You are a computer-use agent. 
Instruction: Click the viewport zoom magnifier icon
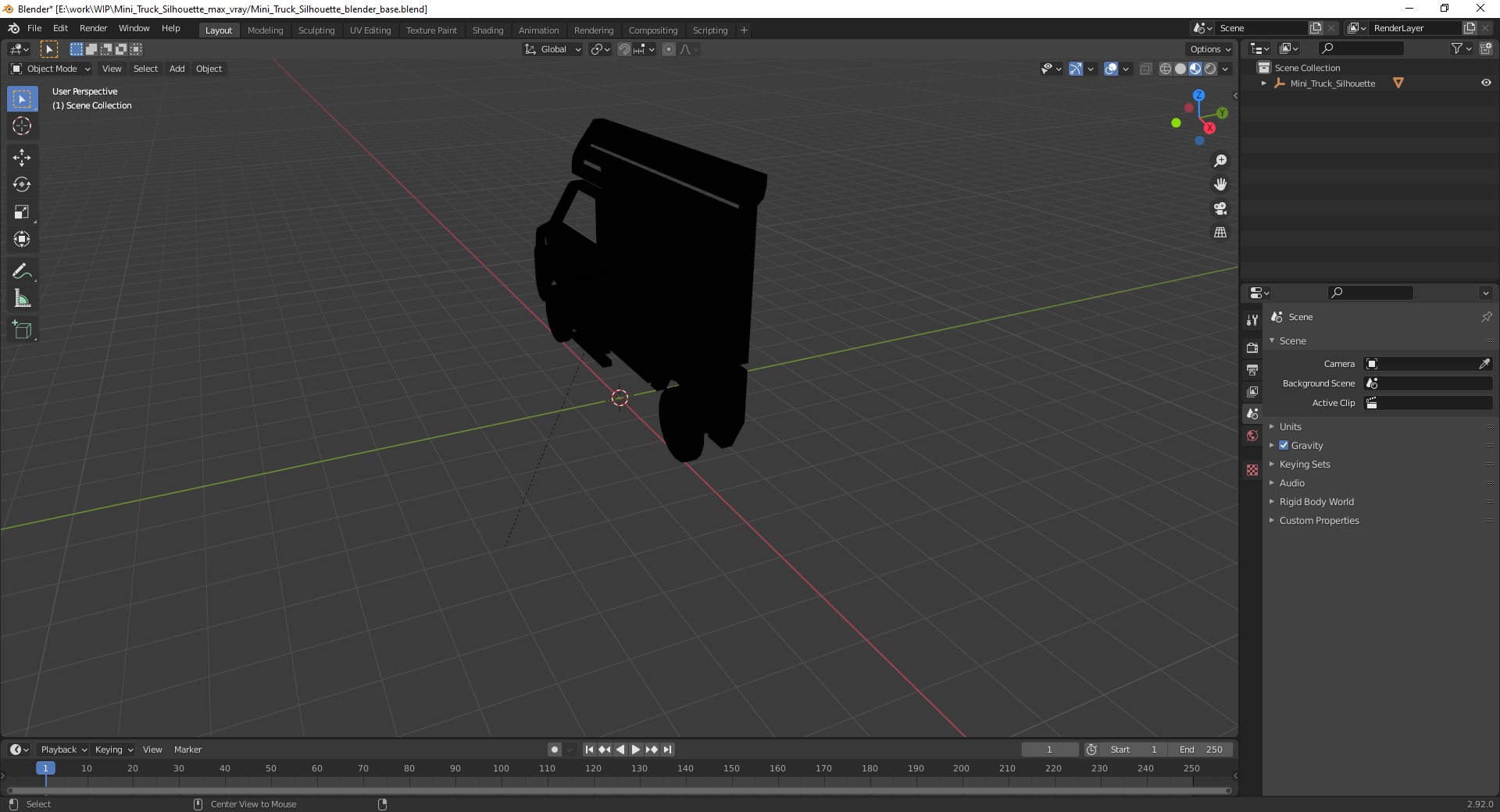coord(1220,161)
